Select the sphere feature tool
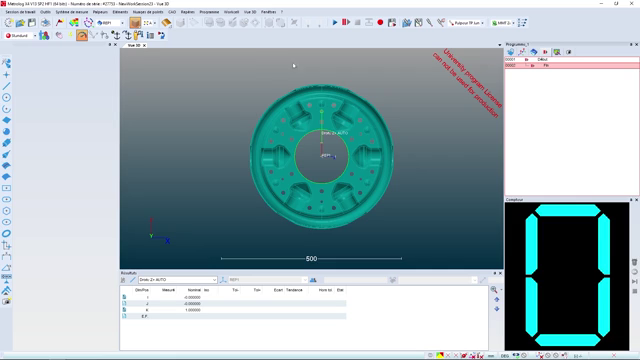The width and height of the screenshot is (640, 360). point(6,131)
